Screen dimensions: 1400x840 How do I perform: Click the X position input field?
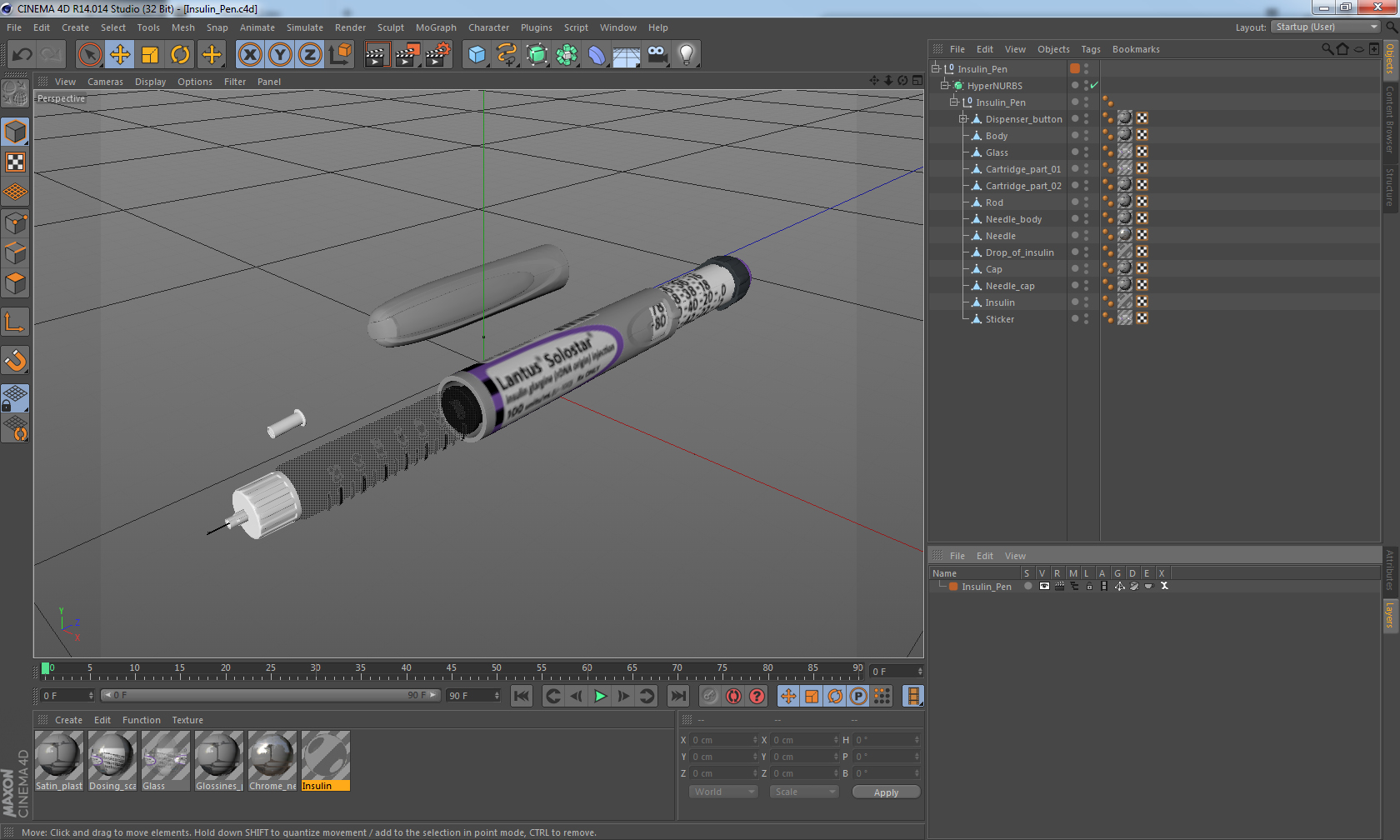click(723, 740)
